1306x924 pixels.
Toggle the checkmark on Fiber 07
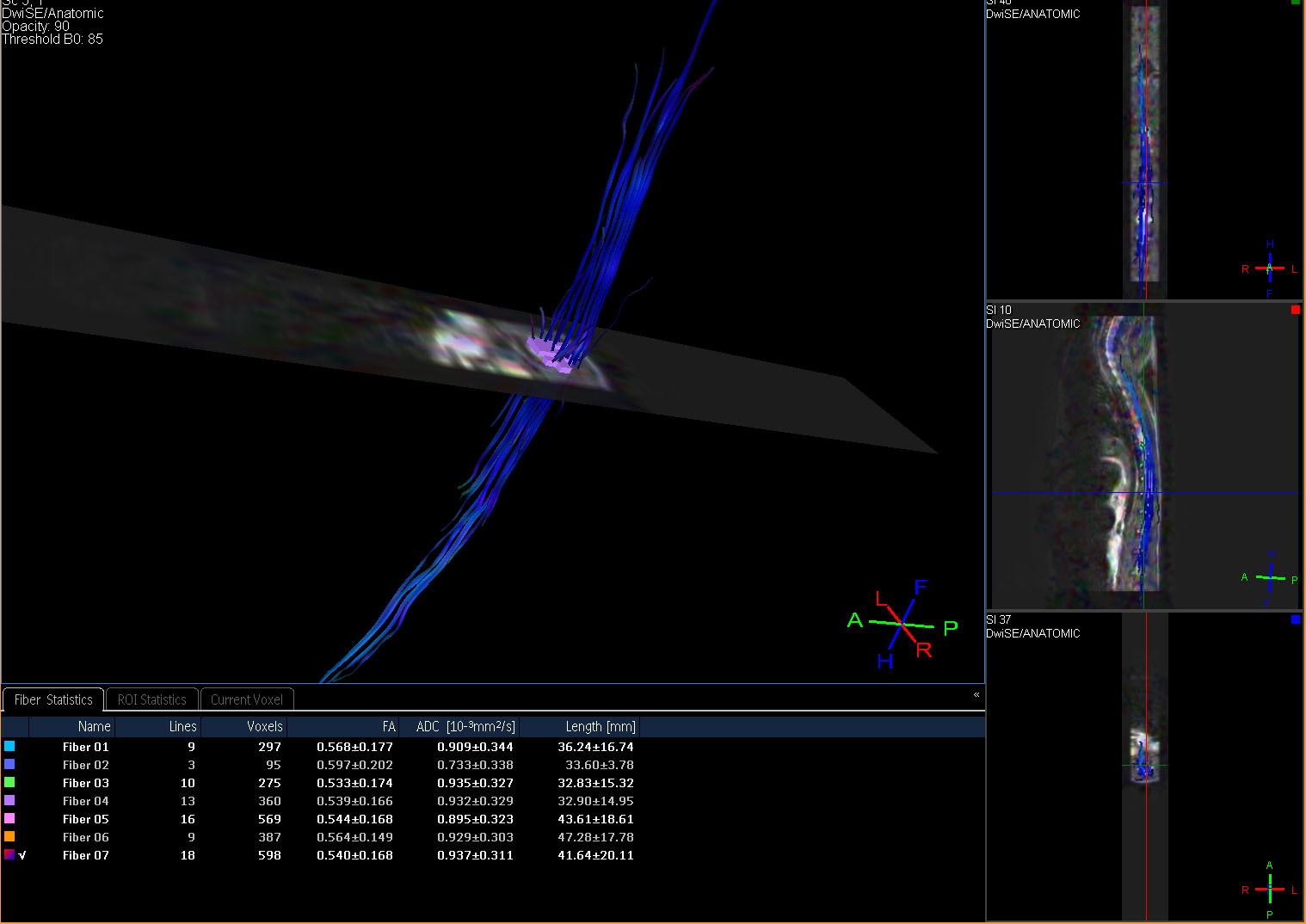pyautogui.click(x=22, y=855)
